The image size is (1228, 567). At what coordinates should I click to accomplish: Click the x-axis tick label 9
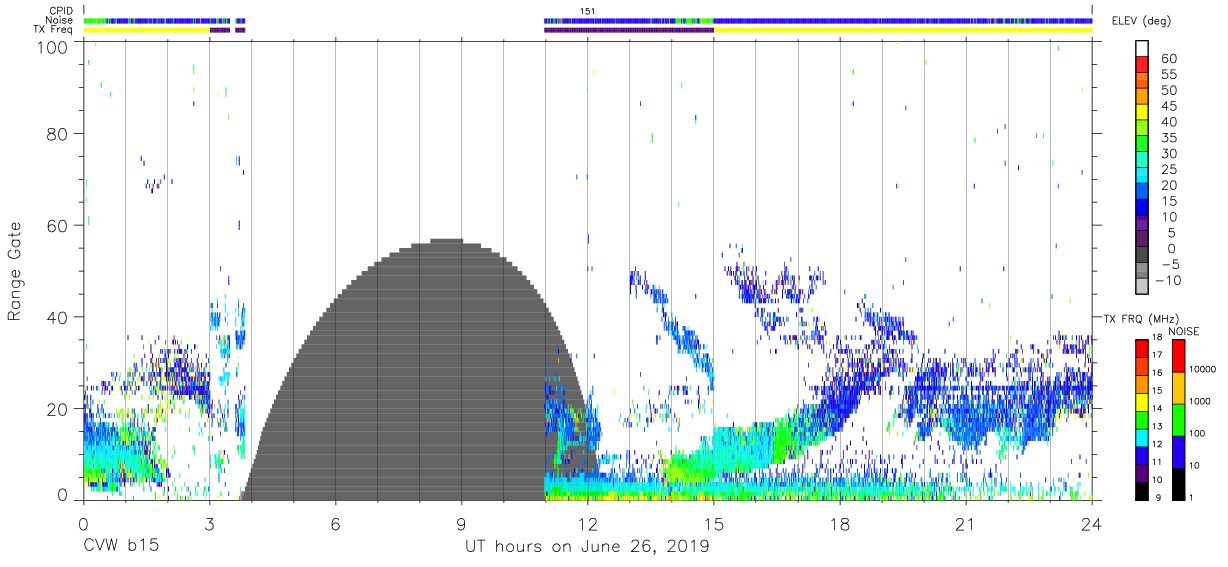pyautogui.click(x=461, y=524)
